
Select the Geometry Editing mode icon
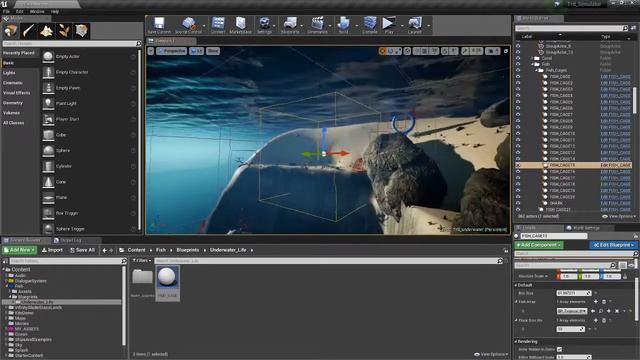(82, 31)
